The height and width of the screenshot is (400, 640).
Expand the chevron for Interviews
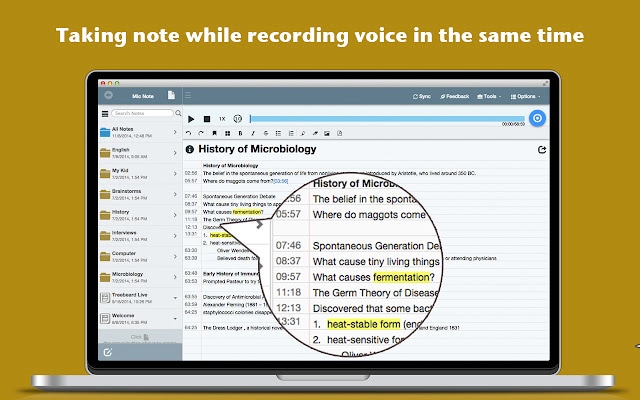pos(175,236)
